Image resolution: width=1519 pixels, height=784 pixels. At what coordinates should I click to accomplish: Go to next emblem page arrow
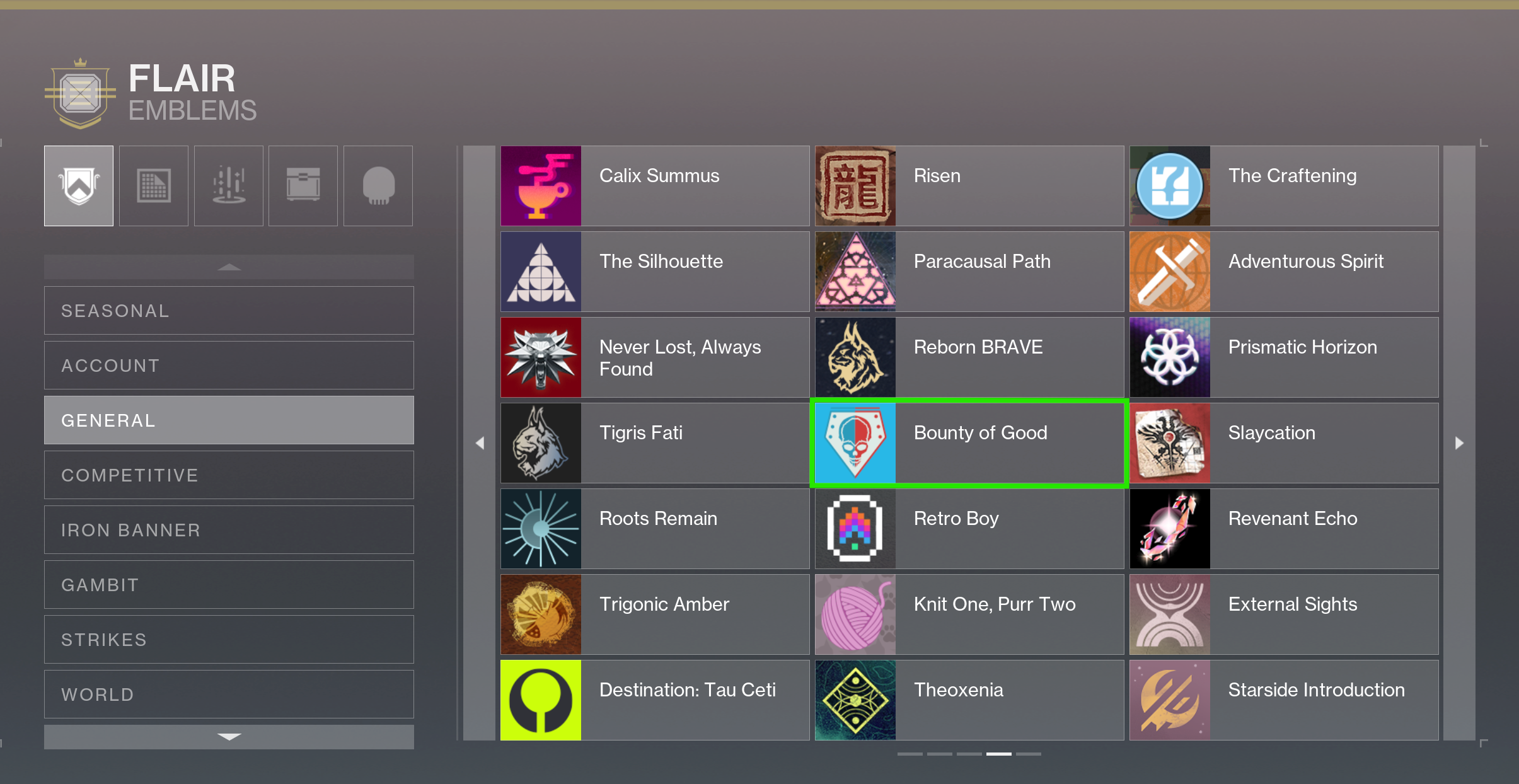click(x=1459, y=443)
